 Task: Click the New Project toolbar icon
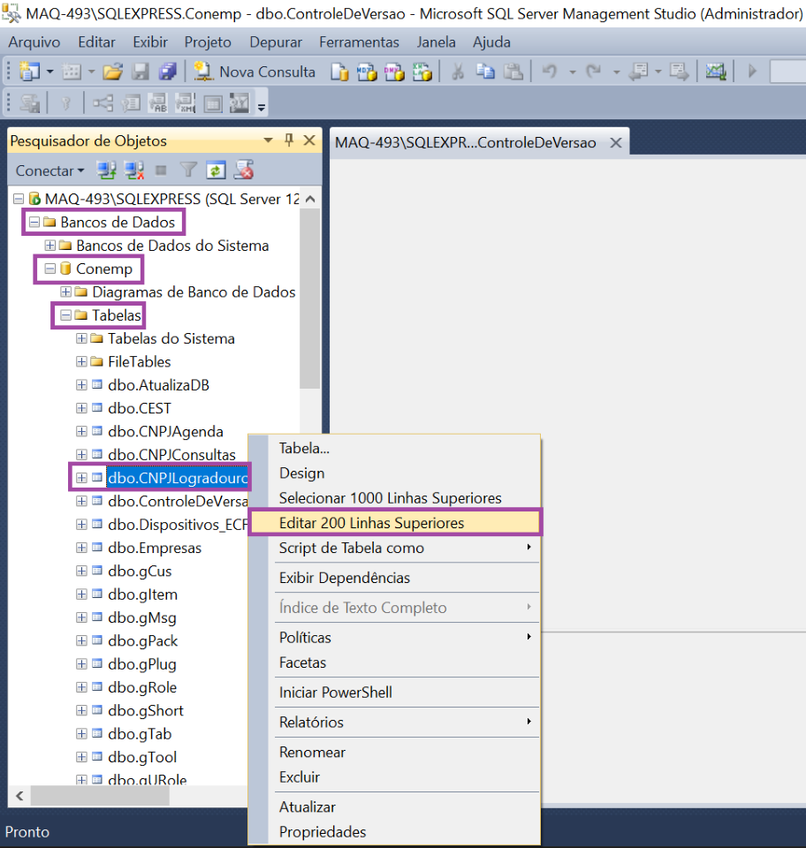[x=30, y=71]
